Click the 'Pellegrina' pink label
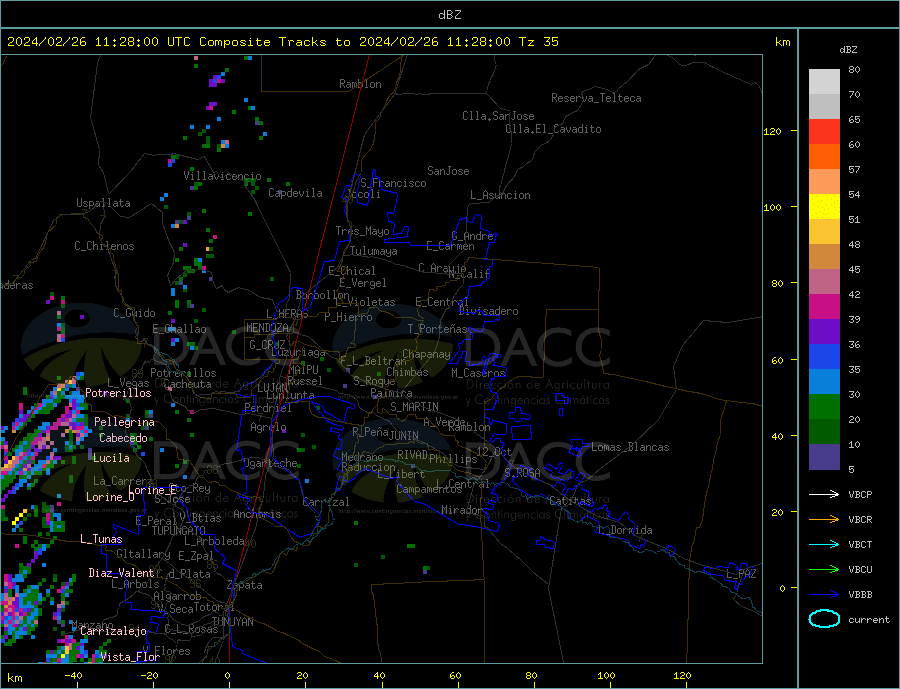 pyautogui.click(x=125, y=422)
